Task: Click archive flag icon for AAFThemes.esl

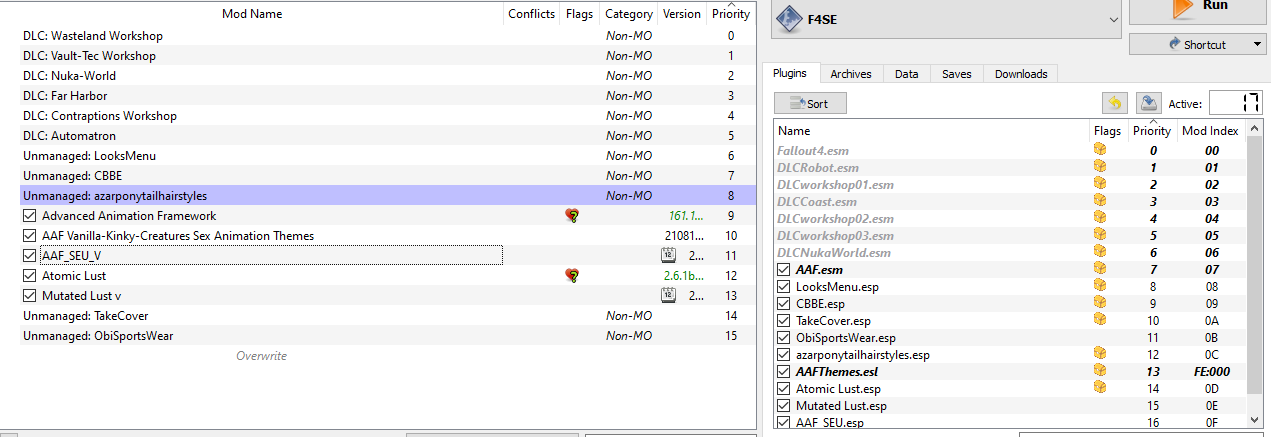Action: pyautogui.click(x=1100, y=371)
